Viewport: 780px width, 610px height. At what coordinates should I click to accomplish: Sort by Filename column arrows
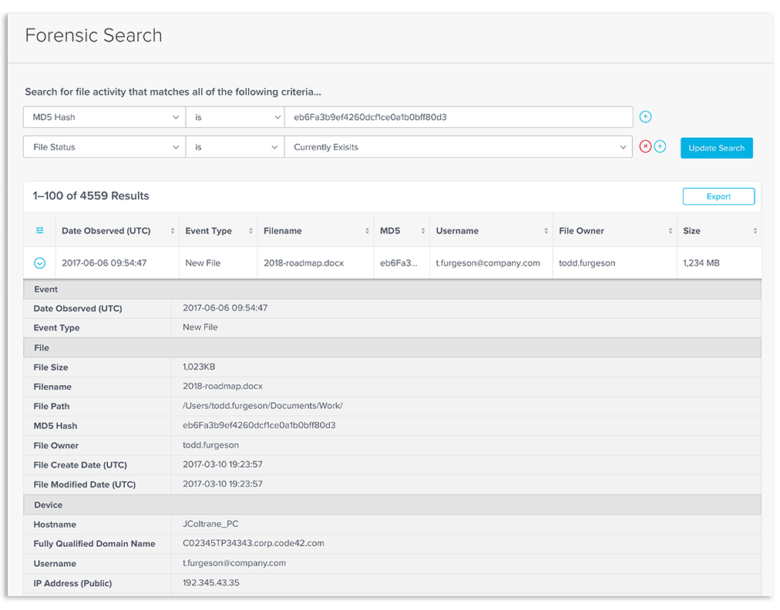[367, 231]
